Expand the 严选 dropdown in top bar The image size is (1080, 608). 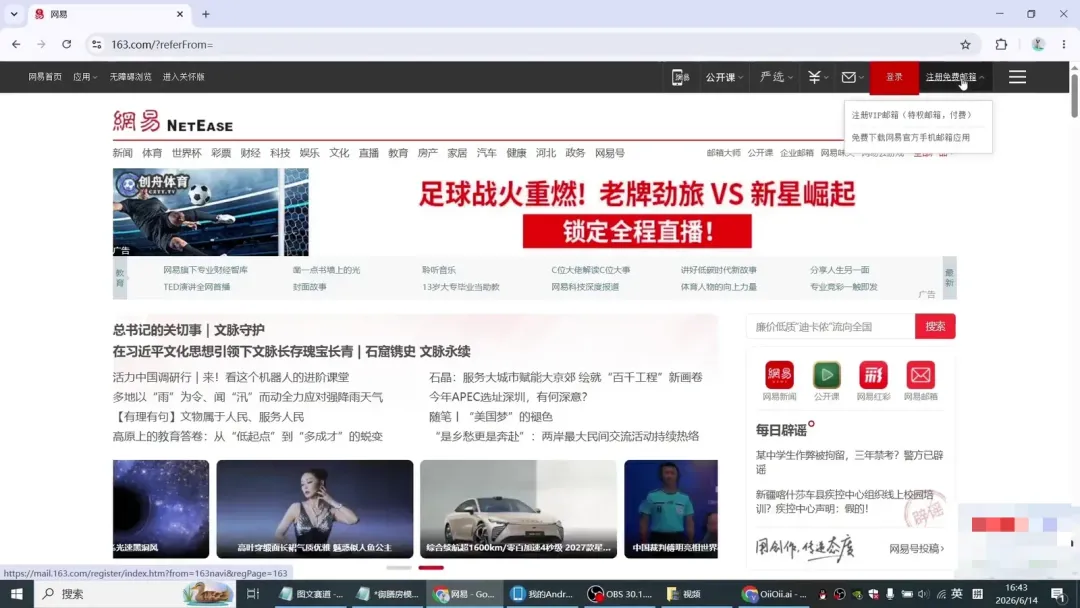(776, 77)
